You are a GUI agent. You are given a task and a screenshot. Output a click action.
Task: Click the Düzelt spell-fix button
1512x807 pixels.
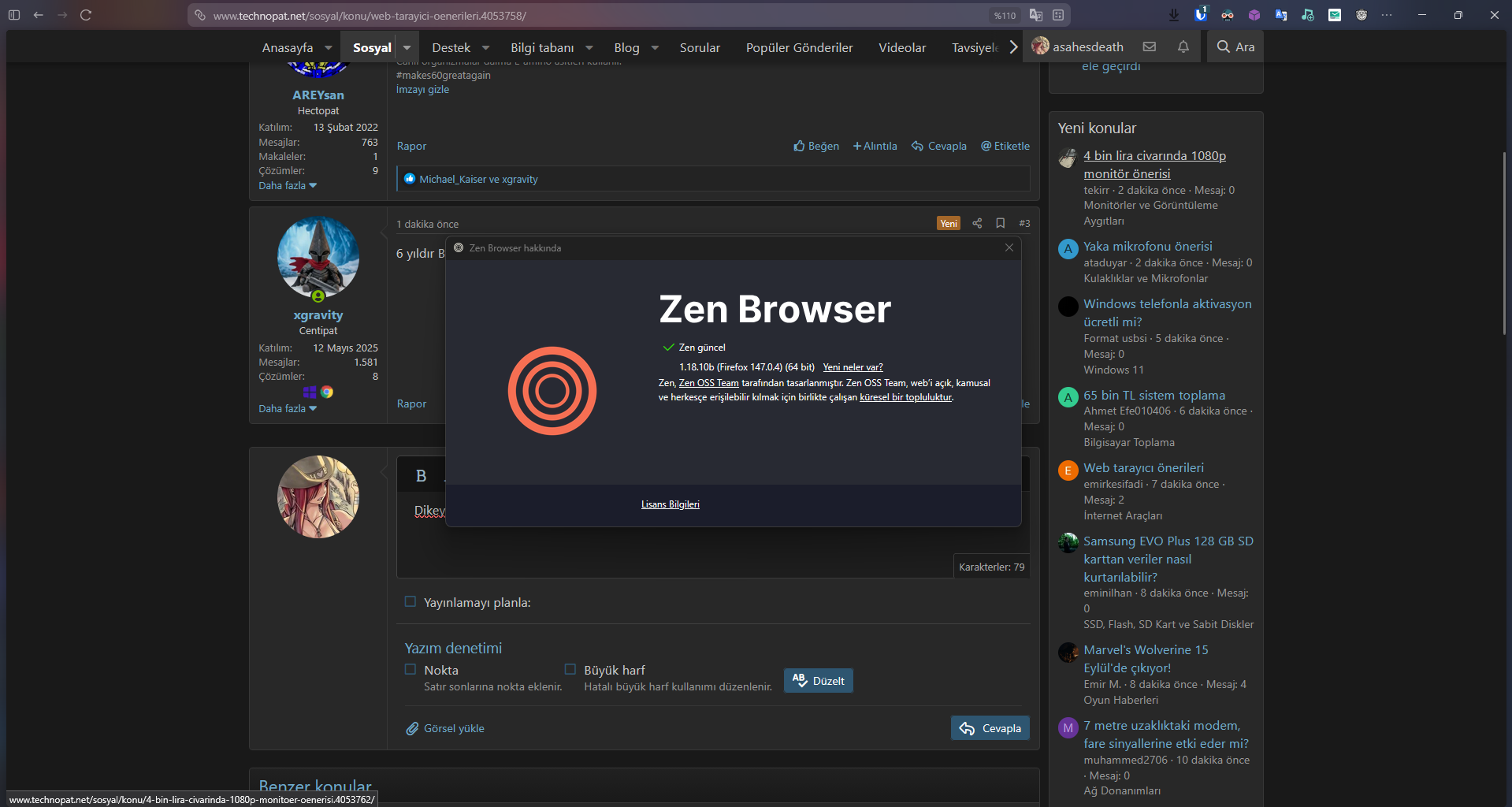coord(819,681)
